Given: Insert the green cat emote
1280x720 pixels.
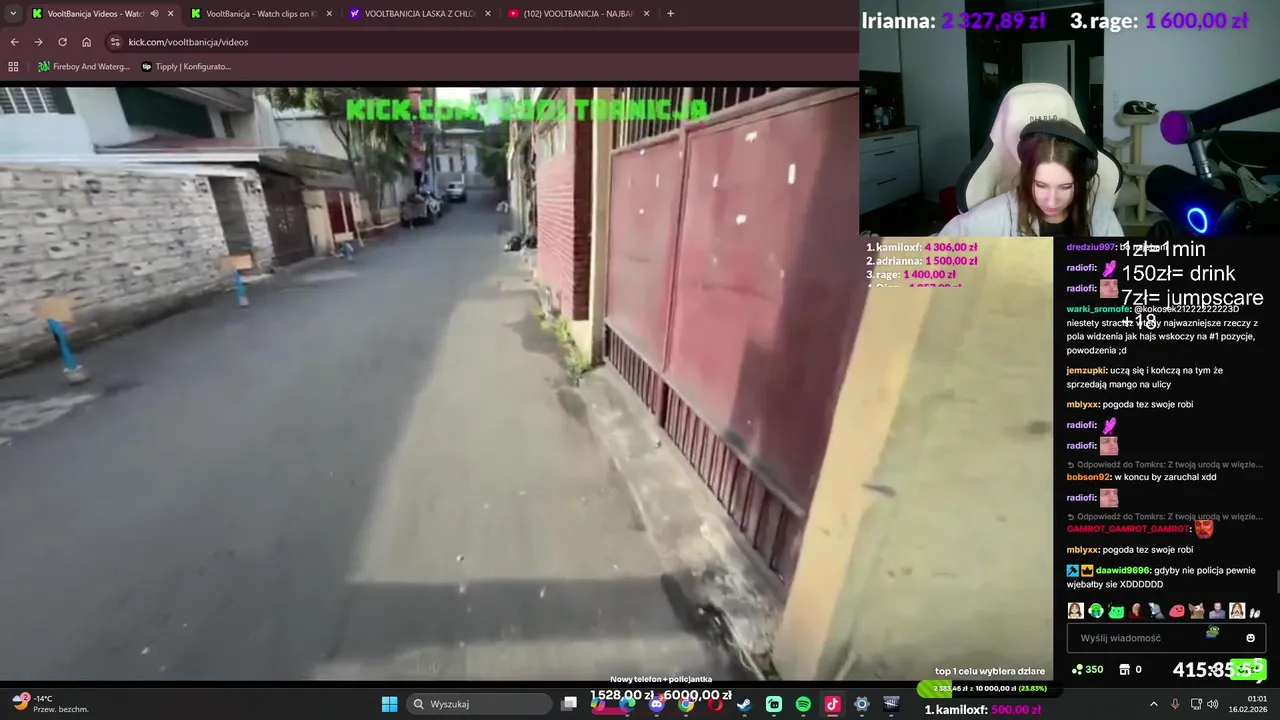Looking at the screenshot, I should pos(1116,611).
